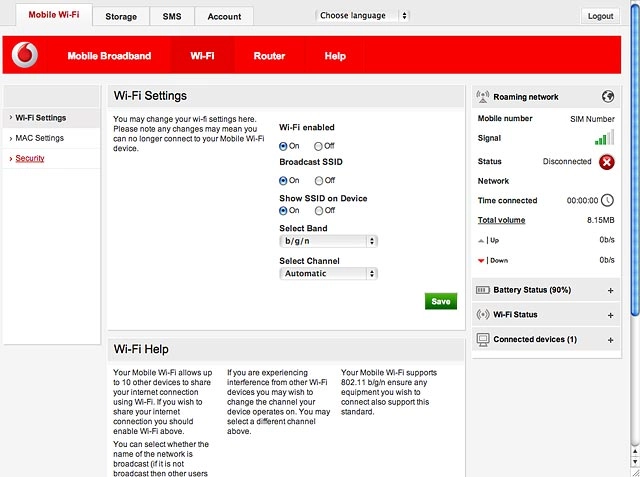Click the globe icon beside Roaming network
The width and height of the screenshot is (640, 477).
(607, 97)
